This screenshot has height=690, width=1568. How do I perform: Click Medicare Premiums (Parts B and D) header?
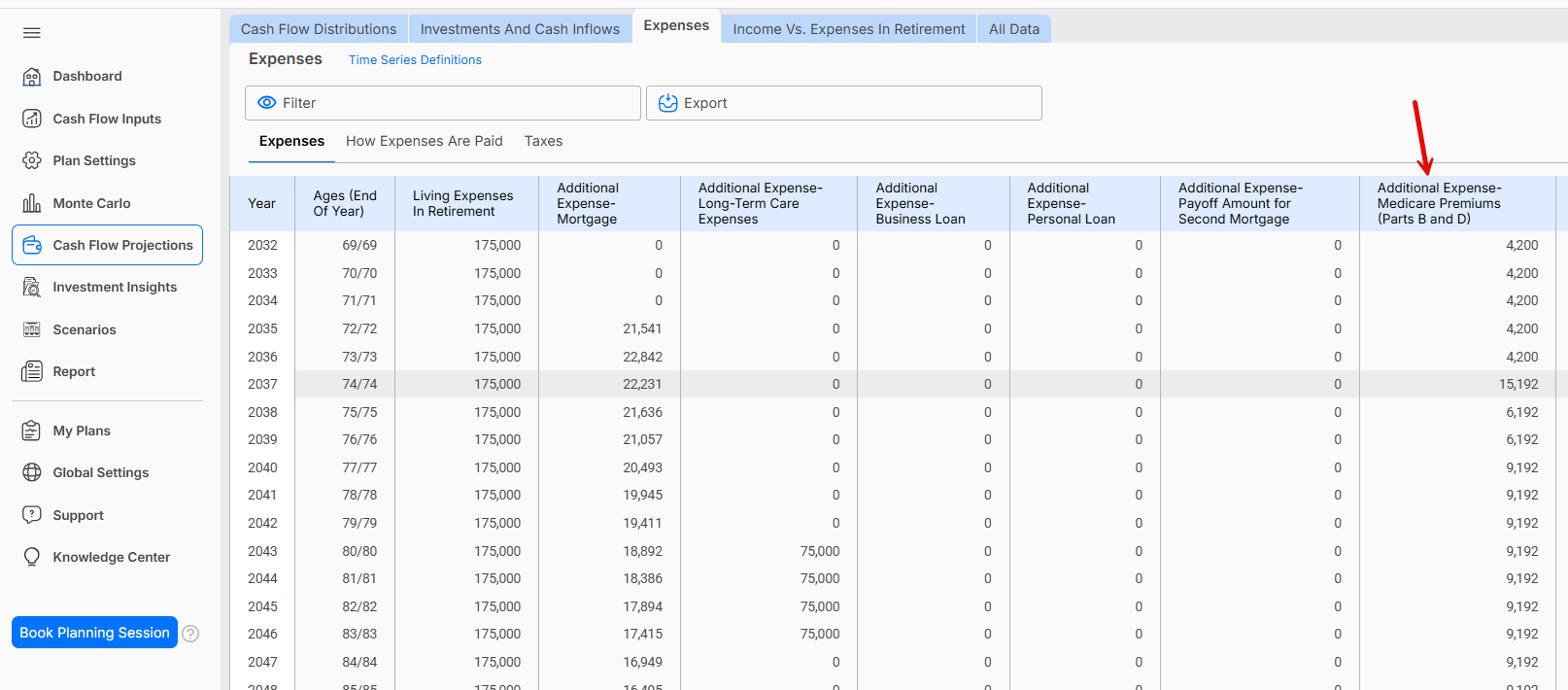(x=1457, y=204)
